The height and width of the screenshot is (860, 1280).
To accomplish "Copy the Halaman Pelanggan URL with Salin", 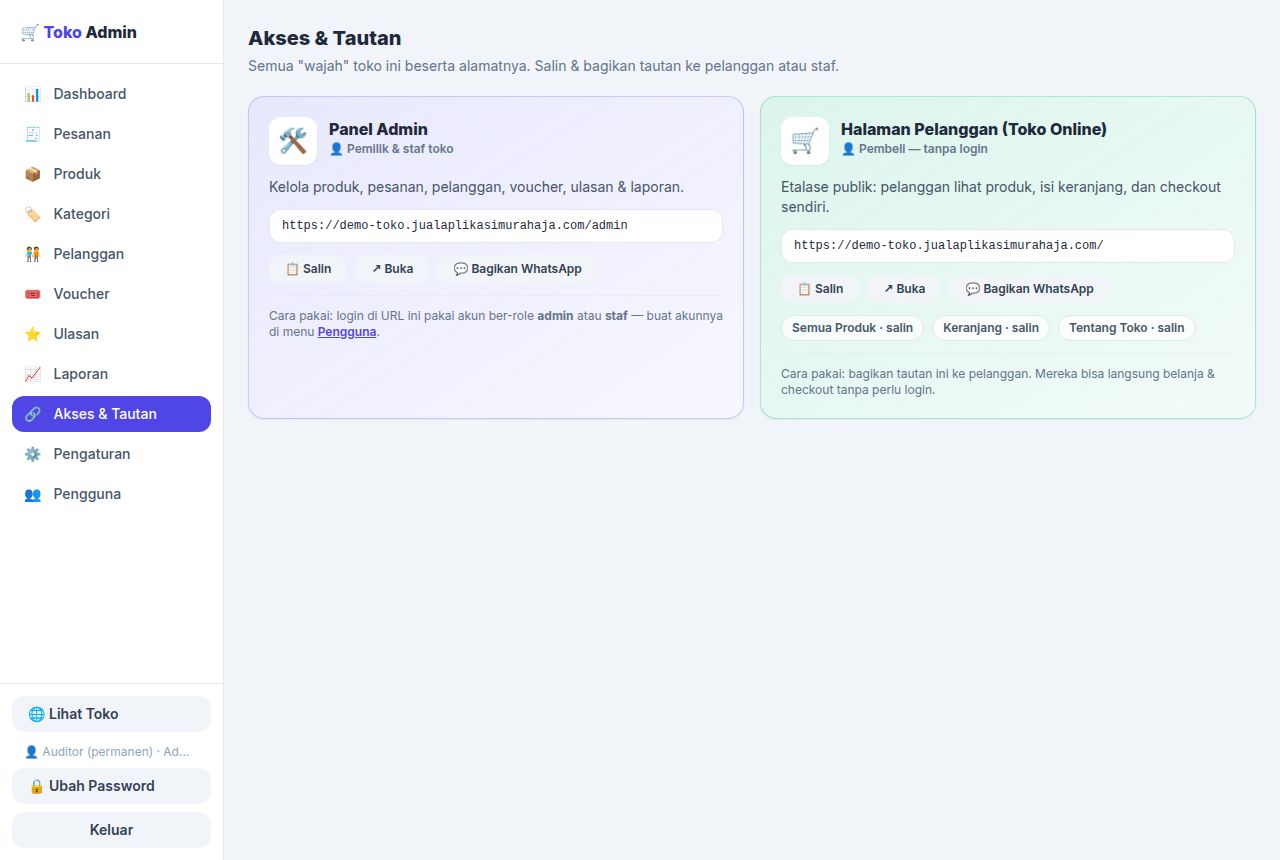I will [x=820, y=289].
